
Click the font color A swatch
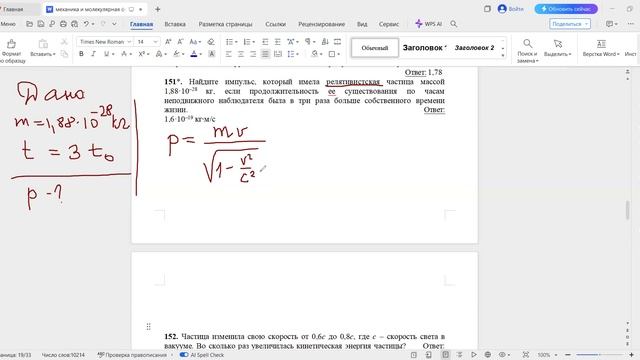click(x=194, y=54)
